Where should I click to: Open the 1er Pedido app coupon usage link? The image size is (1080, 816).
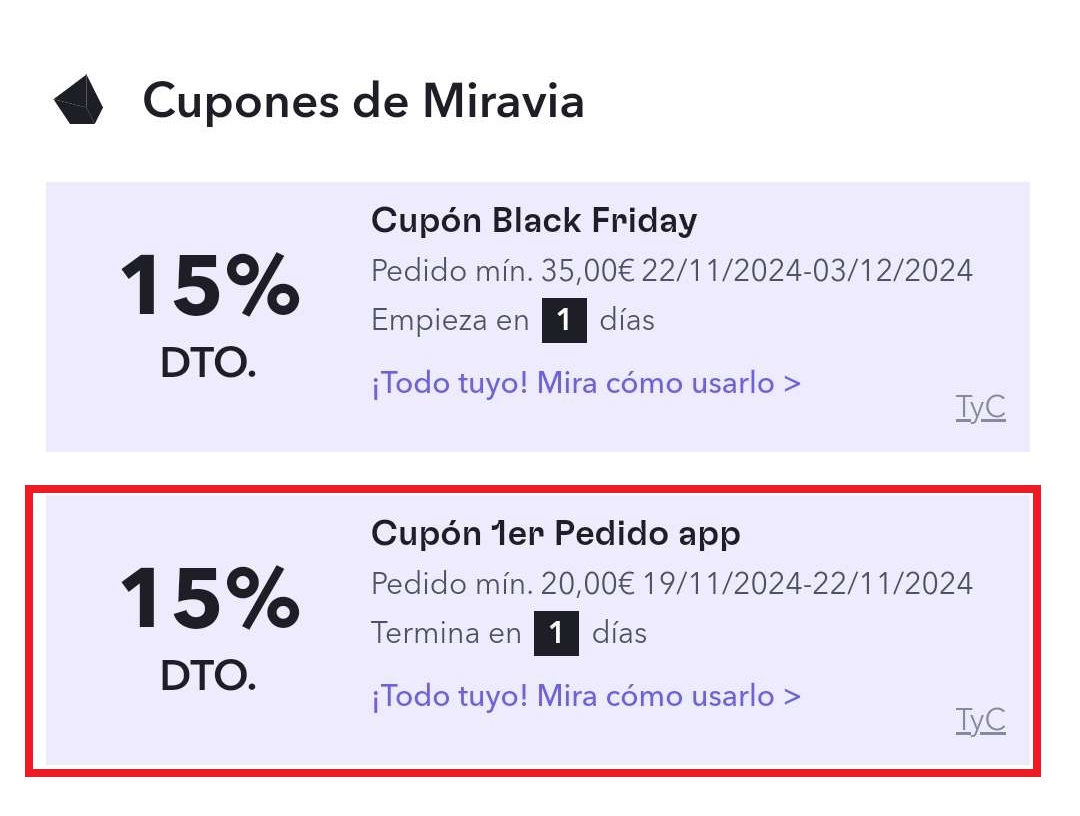(585, 696)
